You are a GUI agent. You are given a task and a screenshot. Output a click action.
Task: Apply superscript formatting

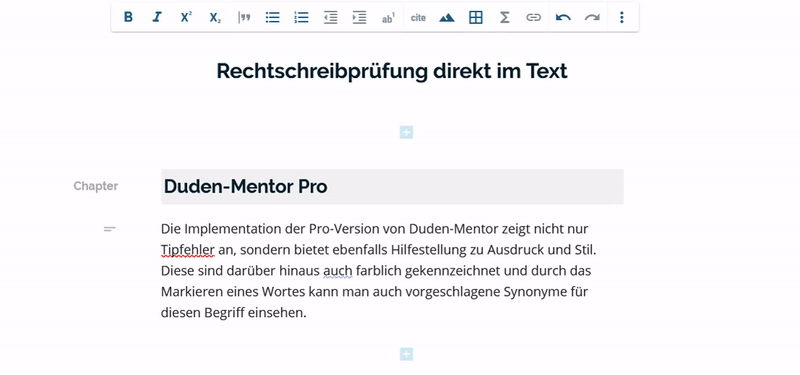click(x=186, y=17)
